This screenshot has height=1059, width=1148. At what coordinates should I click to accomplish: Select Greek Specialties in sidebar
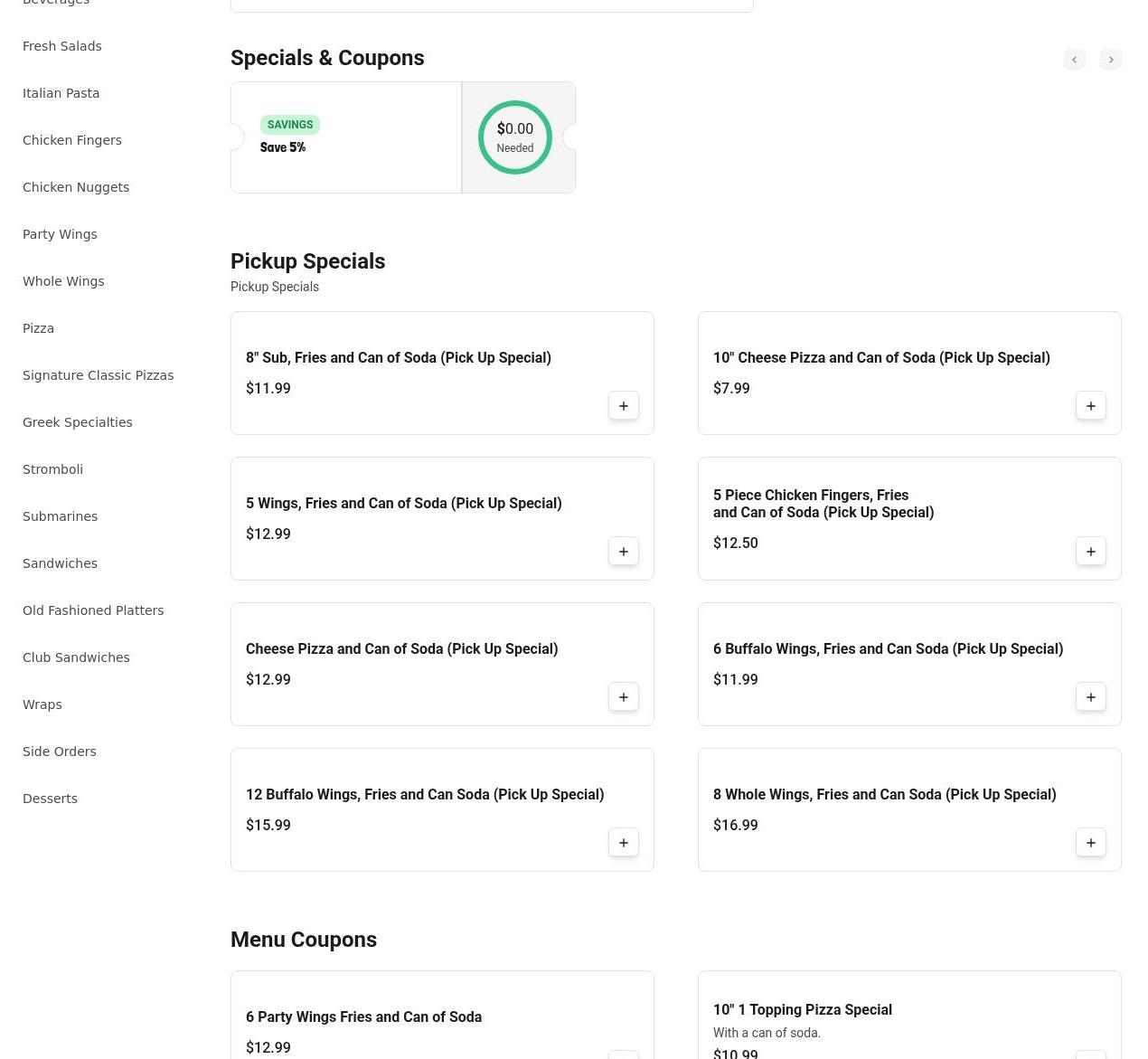(77, 422)
